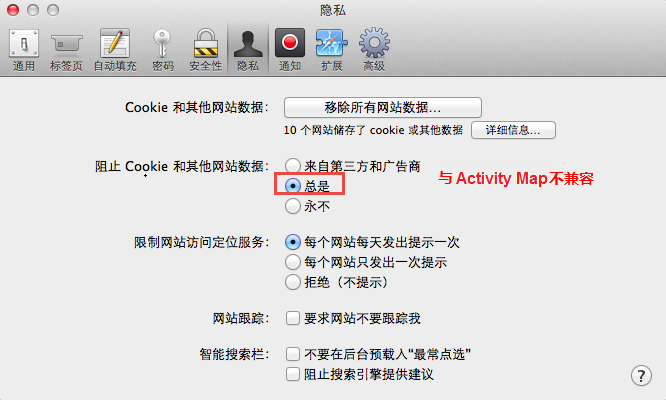The height and width of the screenshot is (400, 666).
Task: Switch to the 标签页 Tabs pane
Action: pyautogui.click(x=66, y=50)
